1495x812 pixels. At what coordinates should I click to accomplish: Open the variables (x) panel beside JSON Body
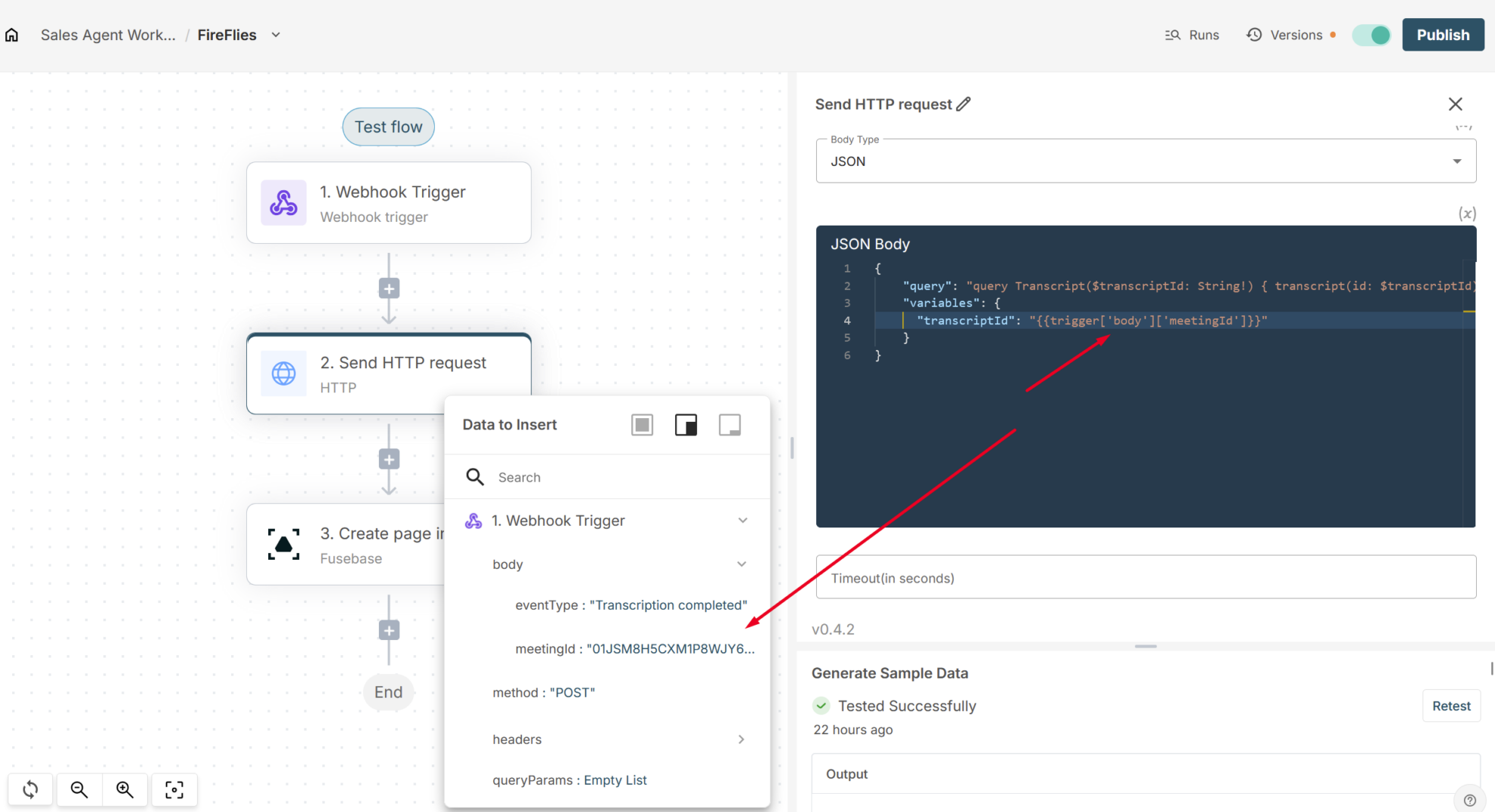coord(1467,214)
